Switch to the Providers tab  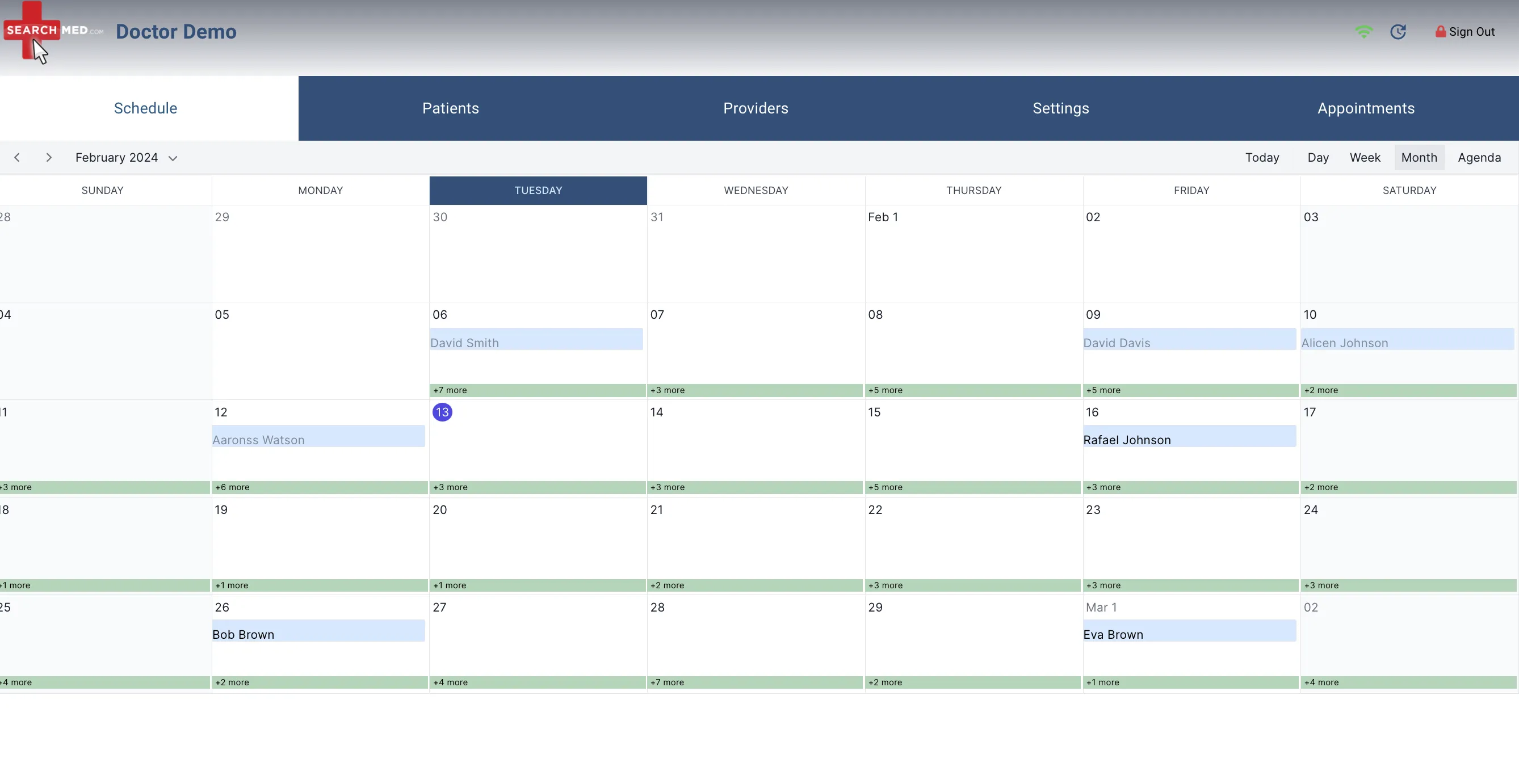756,108
